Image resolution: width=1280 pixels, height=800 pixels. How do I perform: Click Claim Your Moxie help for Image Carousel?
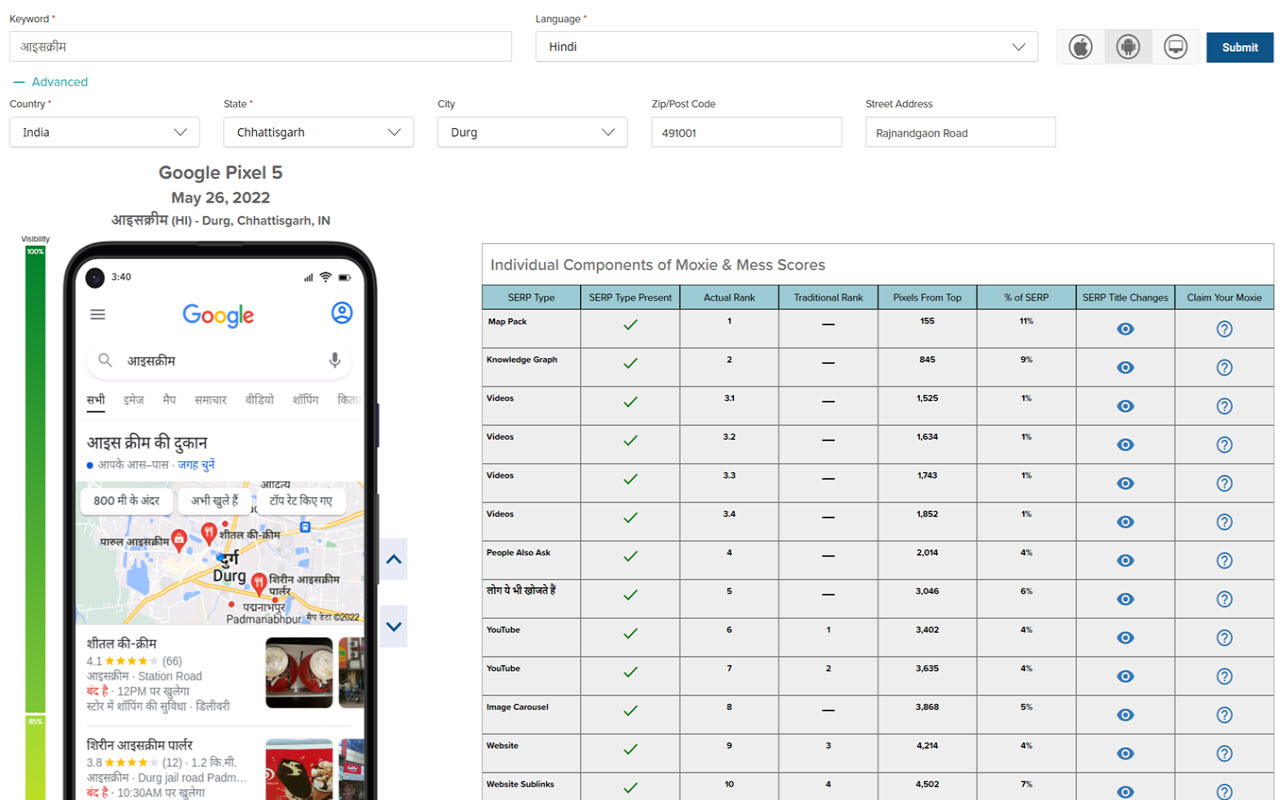pyautogui.click(x=1224, y=715)
